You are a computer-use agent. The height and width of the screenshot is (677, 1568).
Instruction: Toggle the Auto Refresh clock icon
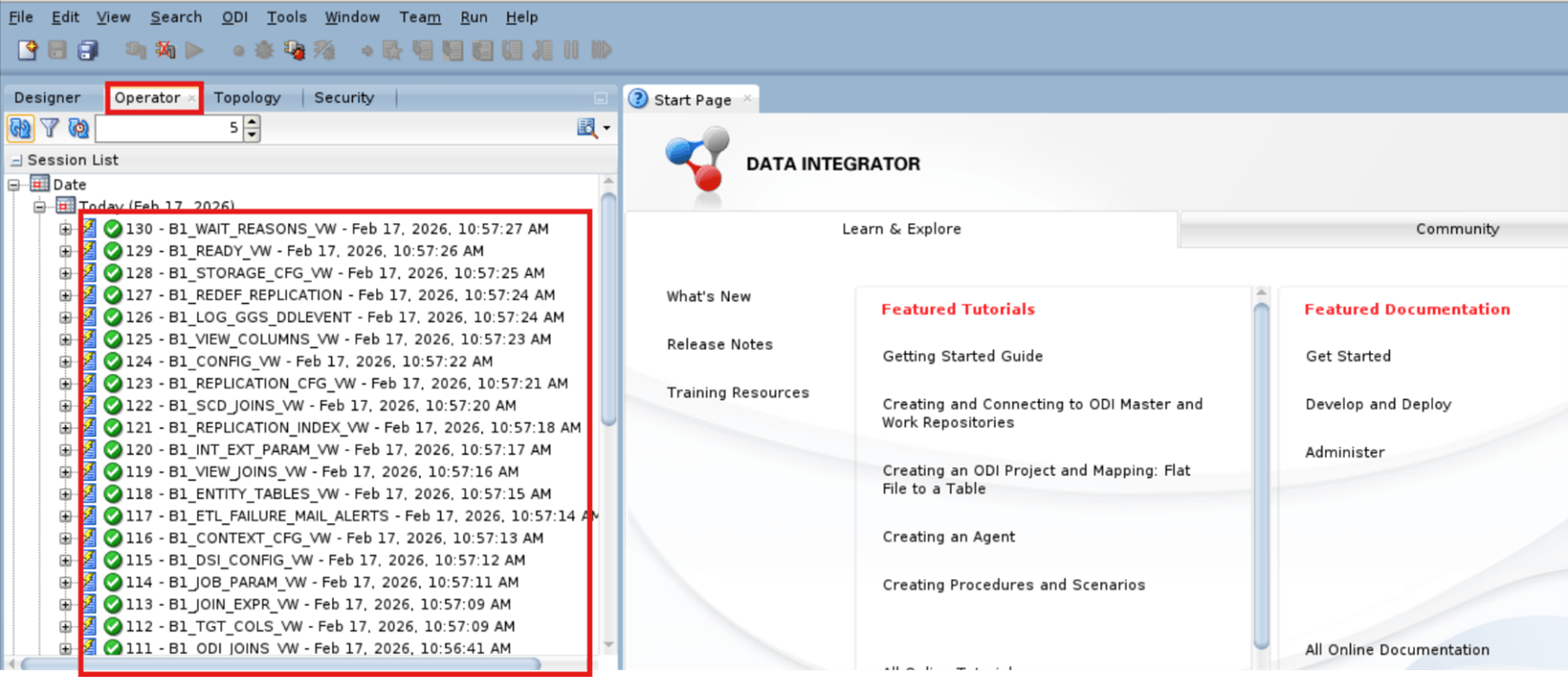(x=79, y=129)
